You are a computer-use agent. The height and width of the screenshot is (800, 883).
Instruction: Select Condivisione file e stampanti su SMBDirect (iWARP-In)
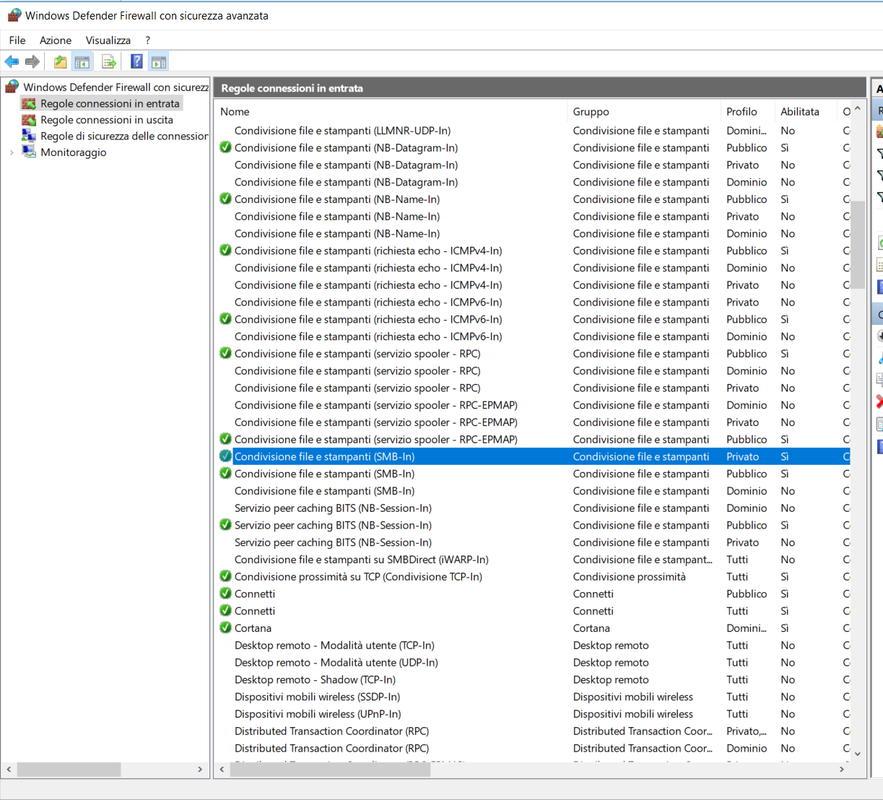point(362,560)
